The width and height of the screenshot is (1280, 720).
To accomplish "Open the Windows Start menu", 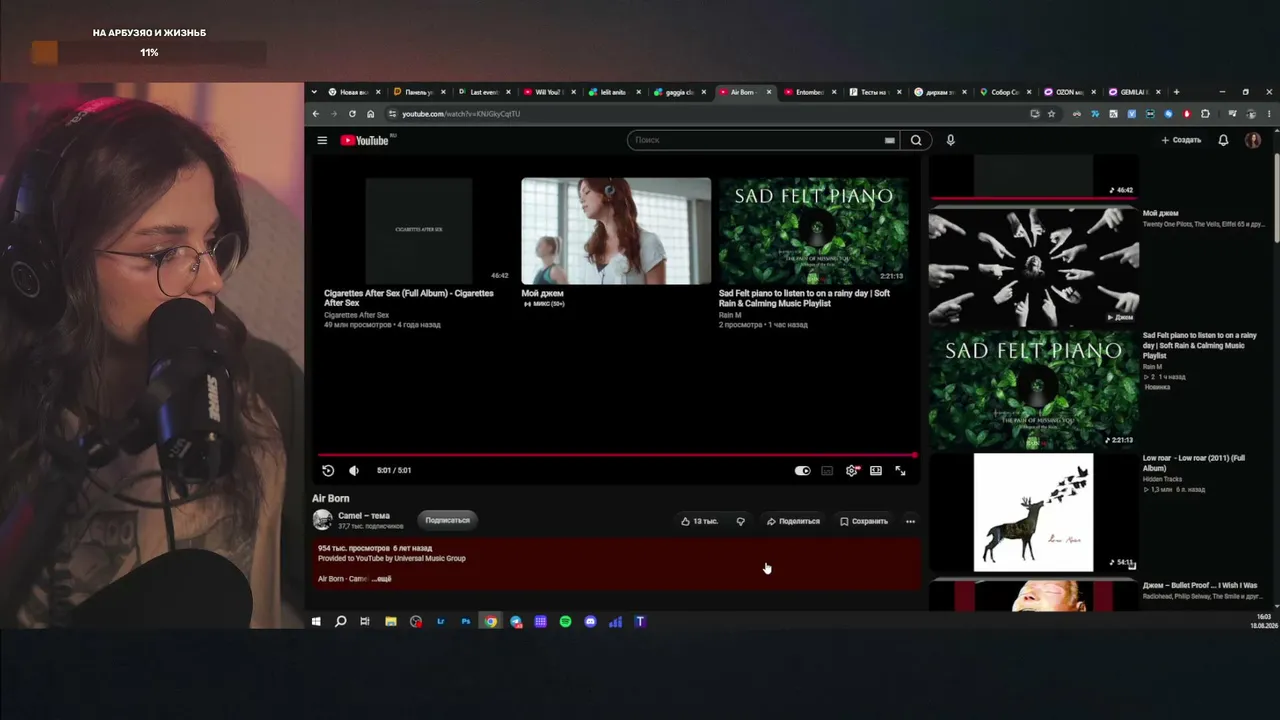I will click(316, 622).
